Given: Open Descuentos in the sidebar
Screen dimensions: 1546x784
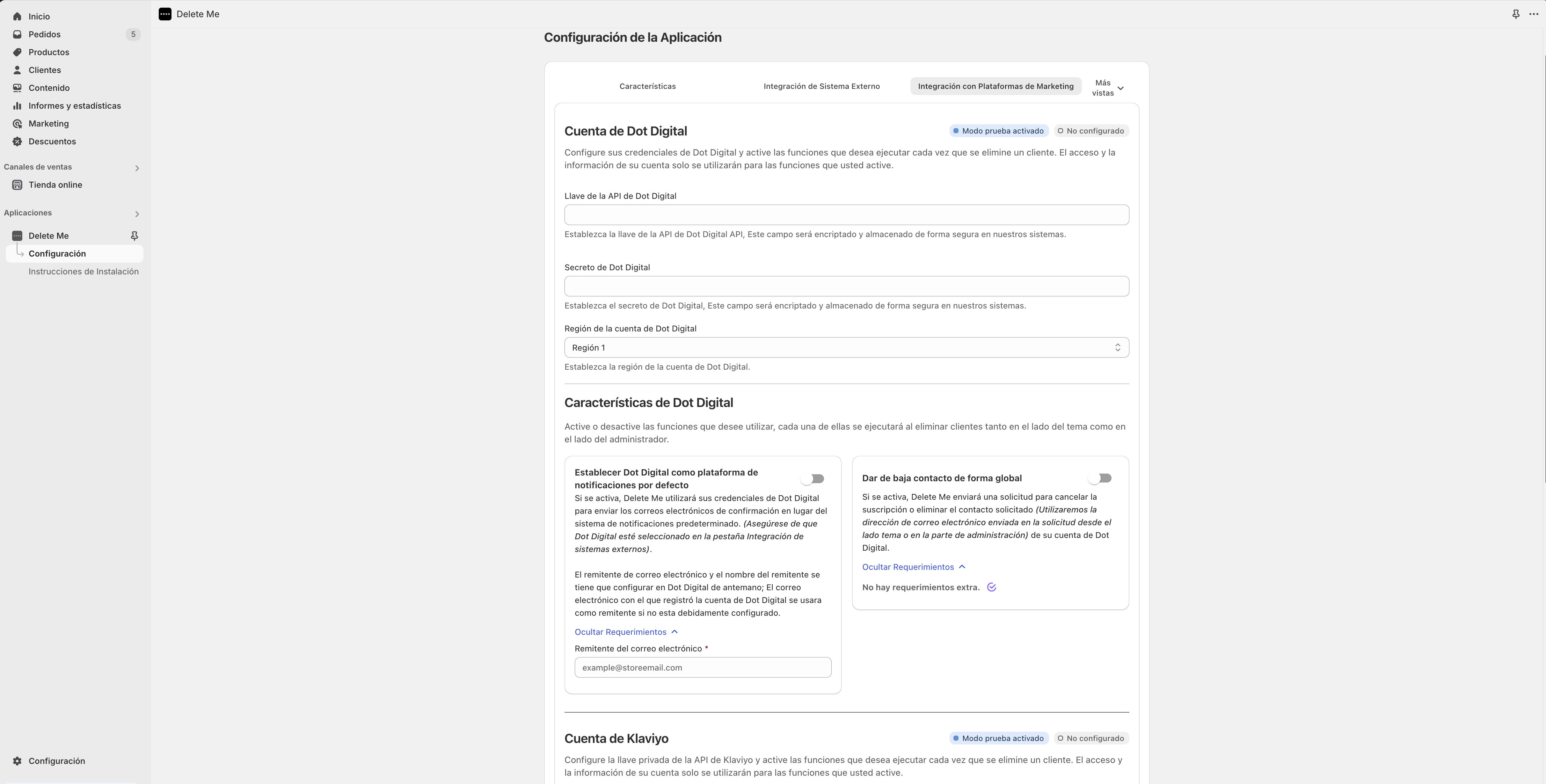Looking at the screenshot, I should click(52, 142).
